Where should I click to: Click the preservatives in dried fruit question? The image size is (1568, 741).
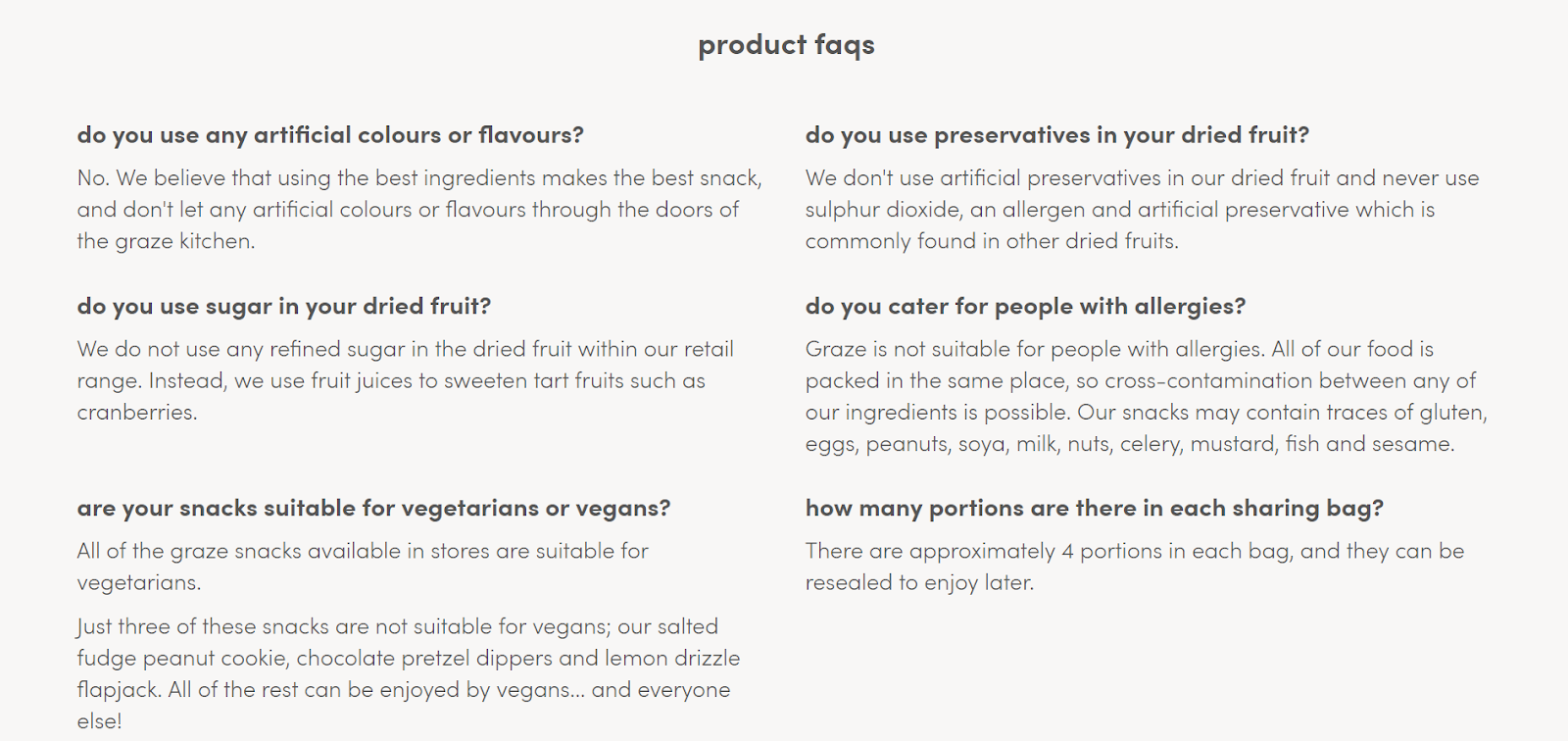pyautogui.click(x=1057, y=135)
